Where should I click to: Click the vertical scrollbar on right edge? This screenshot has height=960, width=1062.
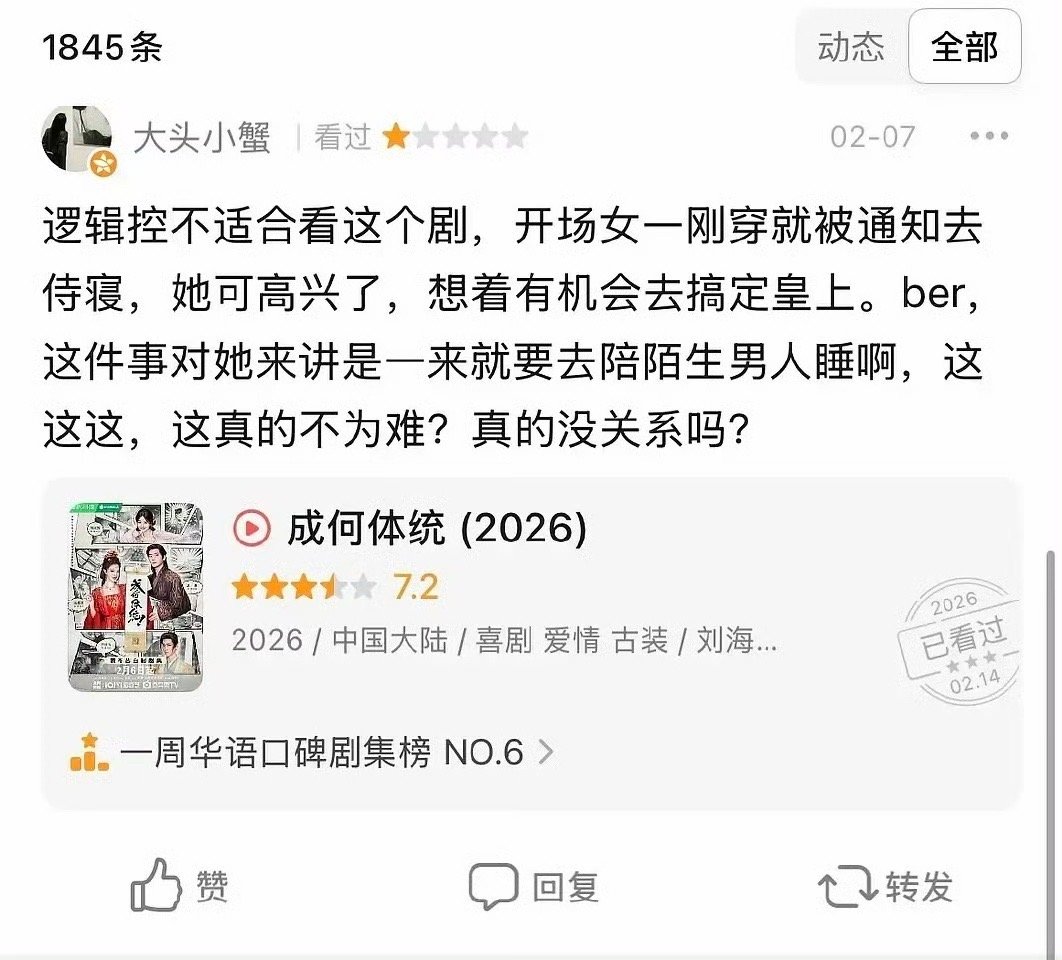(x=1051, y=745)
